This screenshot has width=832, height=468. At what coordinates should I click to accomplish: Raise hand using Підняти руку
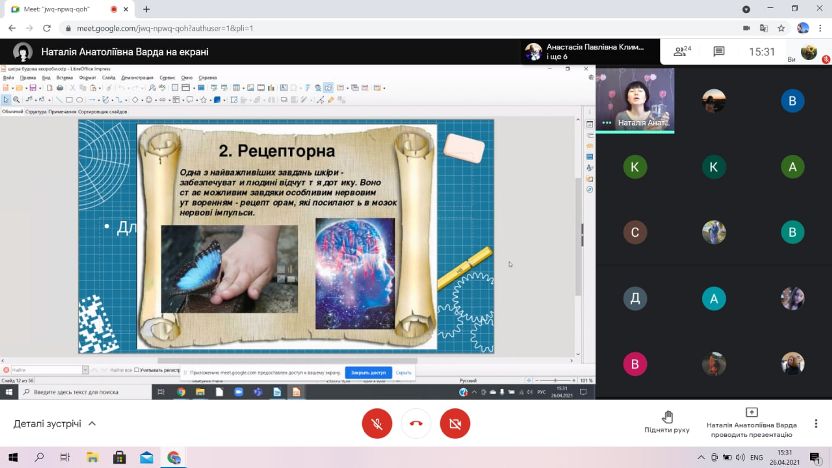[667, 421]
